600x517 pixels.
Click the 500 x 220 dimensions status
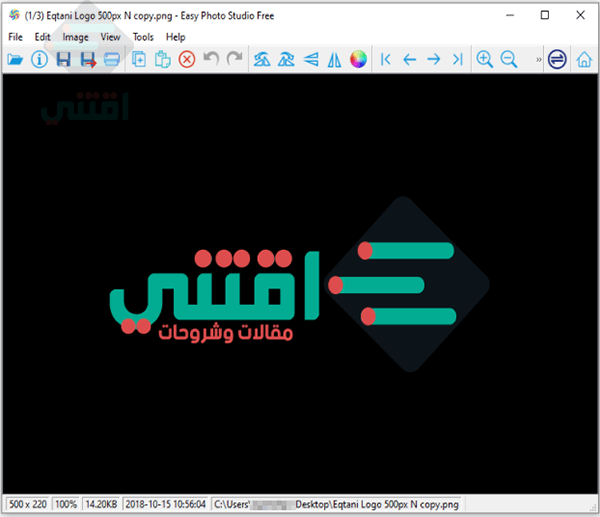(28, 504)
